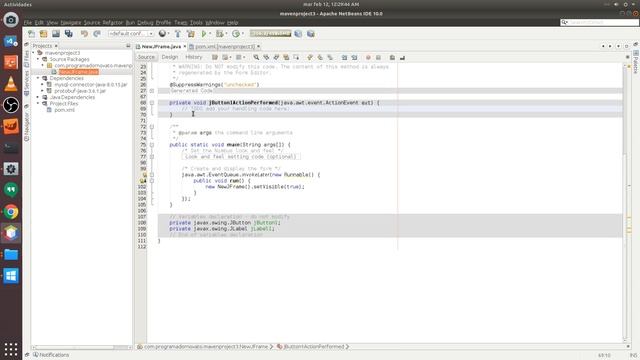Image resolution: width=640 pixels, height=360 pixels.
Task: Open the Tools menu
Action: coord(196,23)
